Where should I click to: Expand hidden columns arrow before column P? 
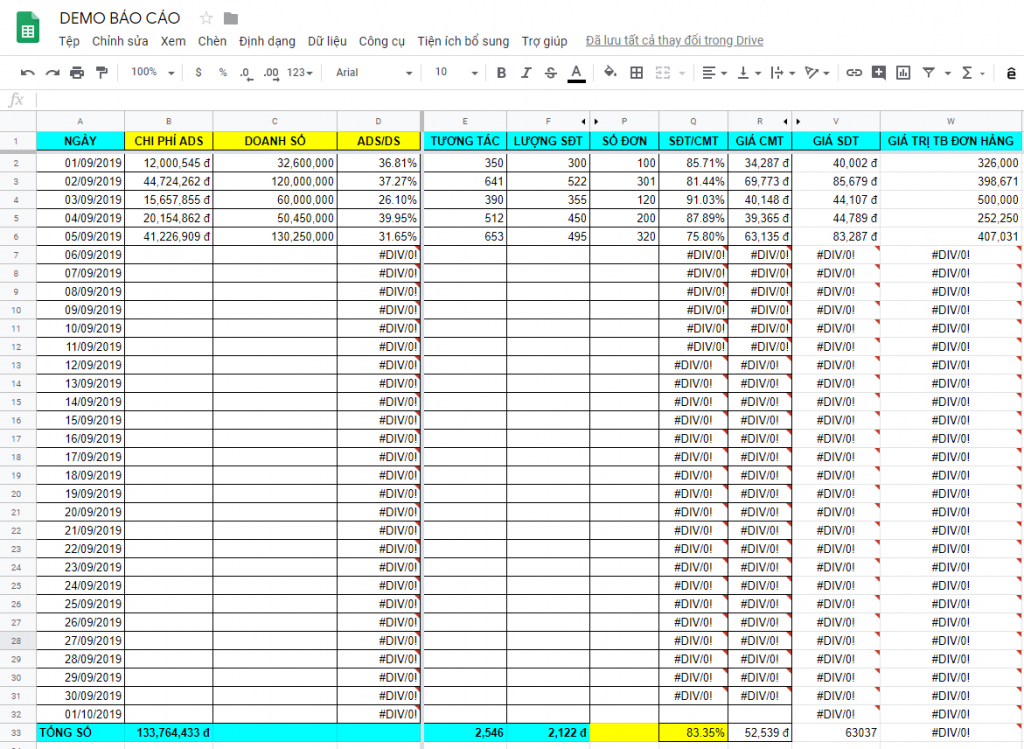[596, 121]
